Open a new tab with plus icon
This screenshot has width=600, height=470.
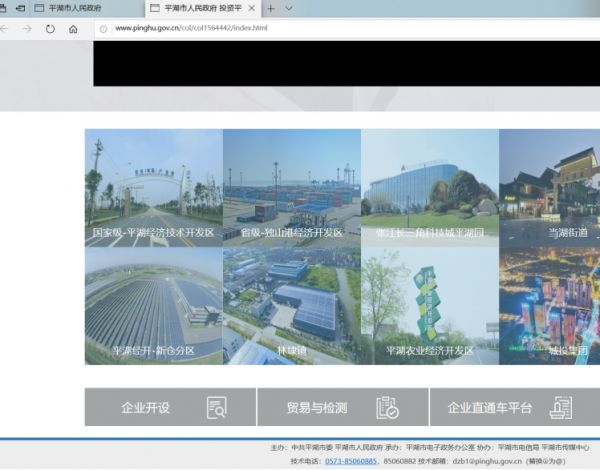click(270, 8)
